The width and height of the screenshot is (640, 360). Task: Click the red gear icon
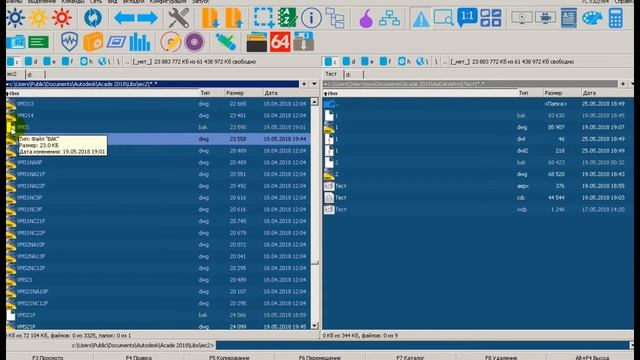62,18
